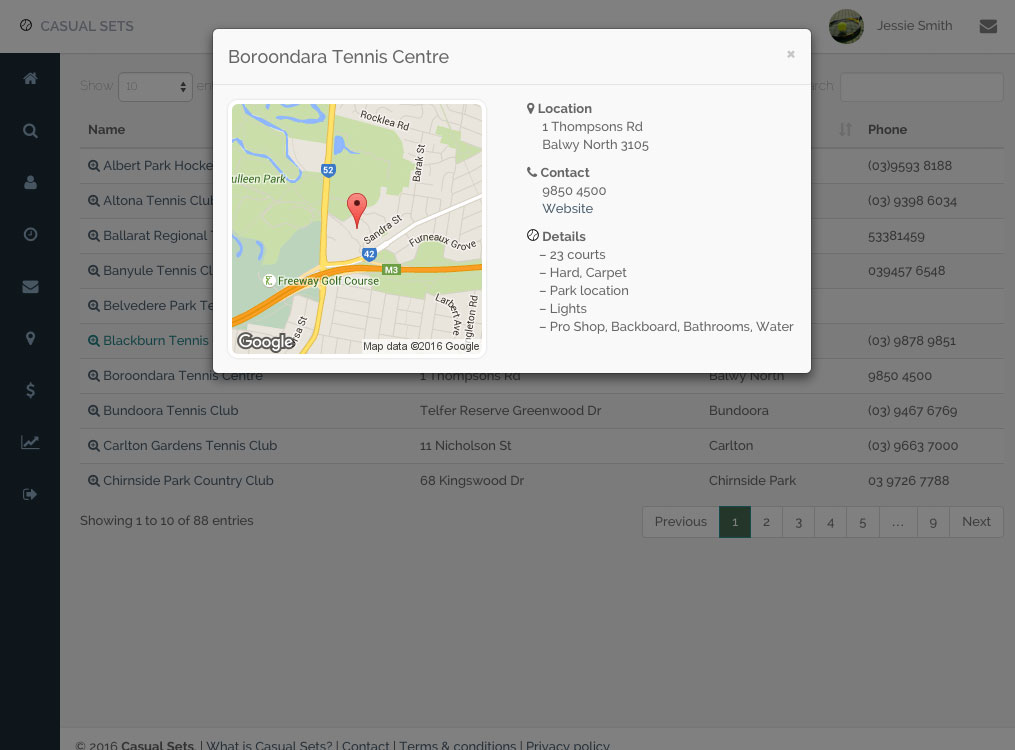Open the Website link for Boroondara Tennis Centre
The image size is (1015, 750).
(567, 208)
